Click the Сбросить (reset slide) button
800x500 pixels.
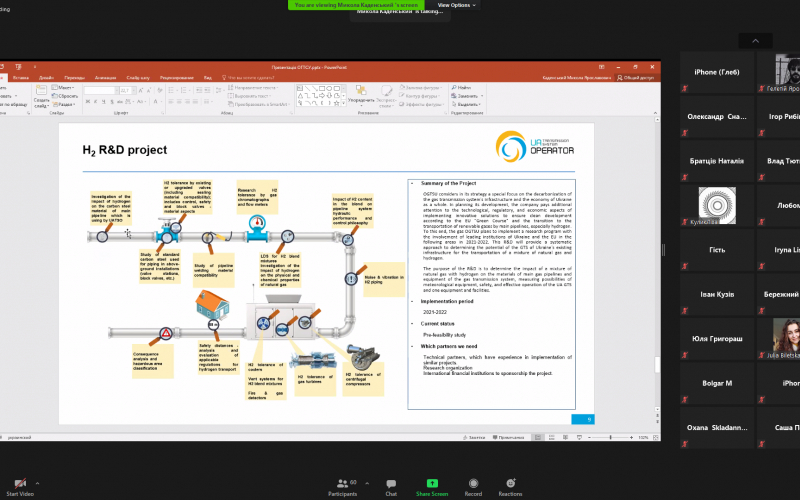pos(65,96)
